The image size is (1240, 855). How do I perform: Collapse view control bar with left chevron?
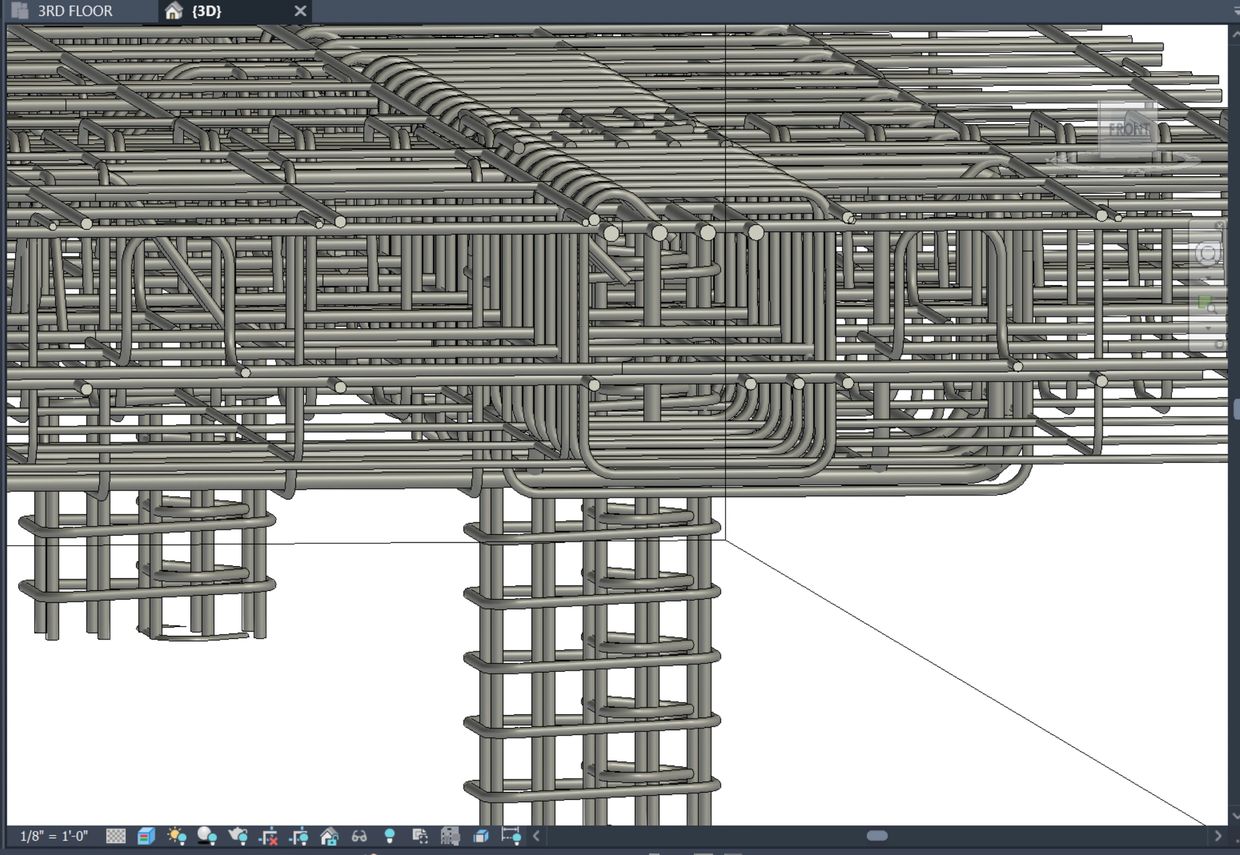(537, 836)
